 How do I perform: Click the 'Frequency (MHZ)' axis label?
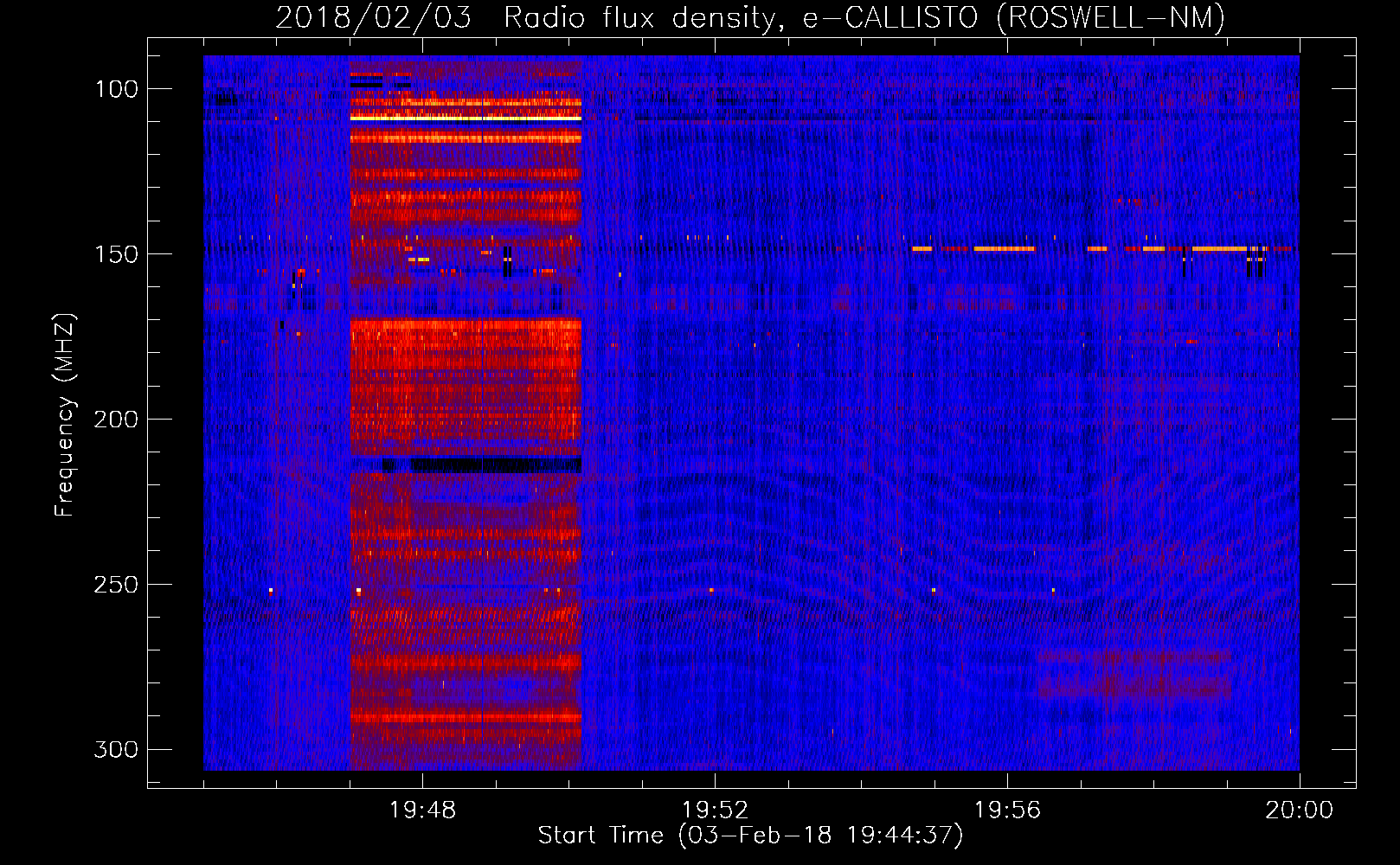(65, 415)
